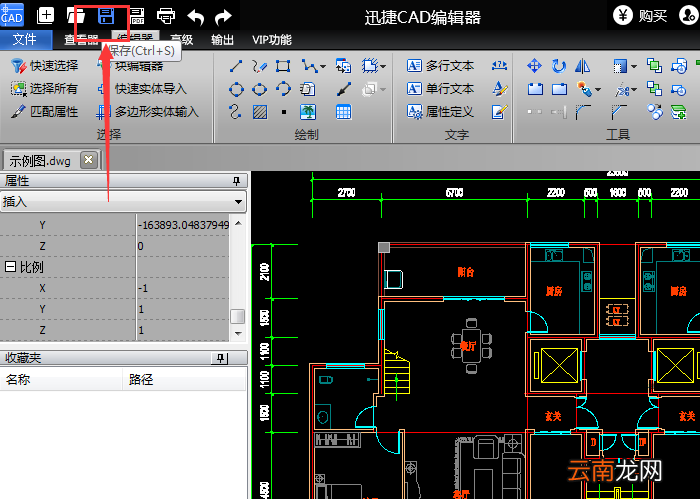Screen dimensions: 700x499
Task: Insert an image with the palm-tree icon
Action: point(308,112)
